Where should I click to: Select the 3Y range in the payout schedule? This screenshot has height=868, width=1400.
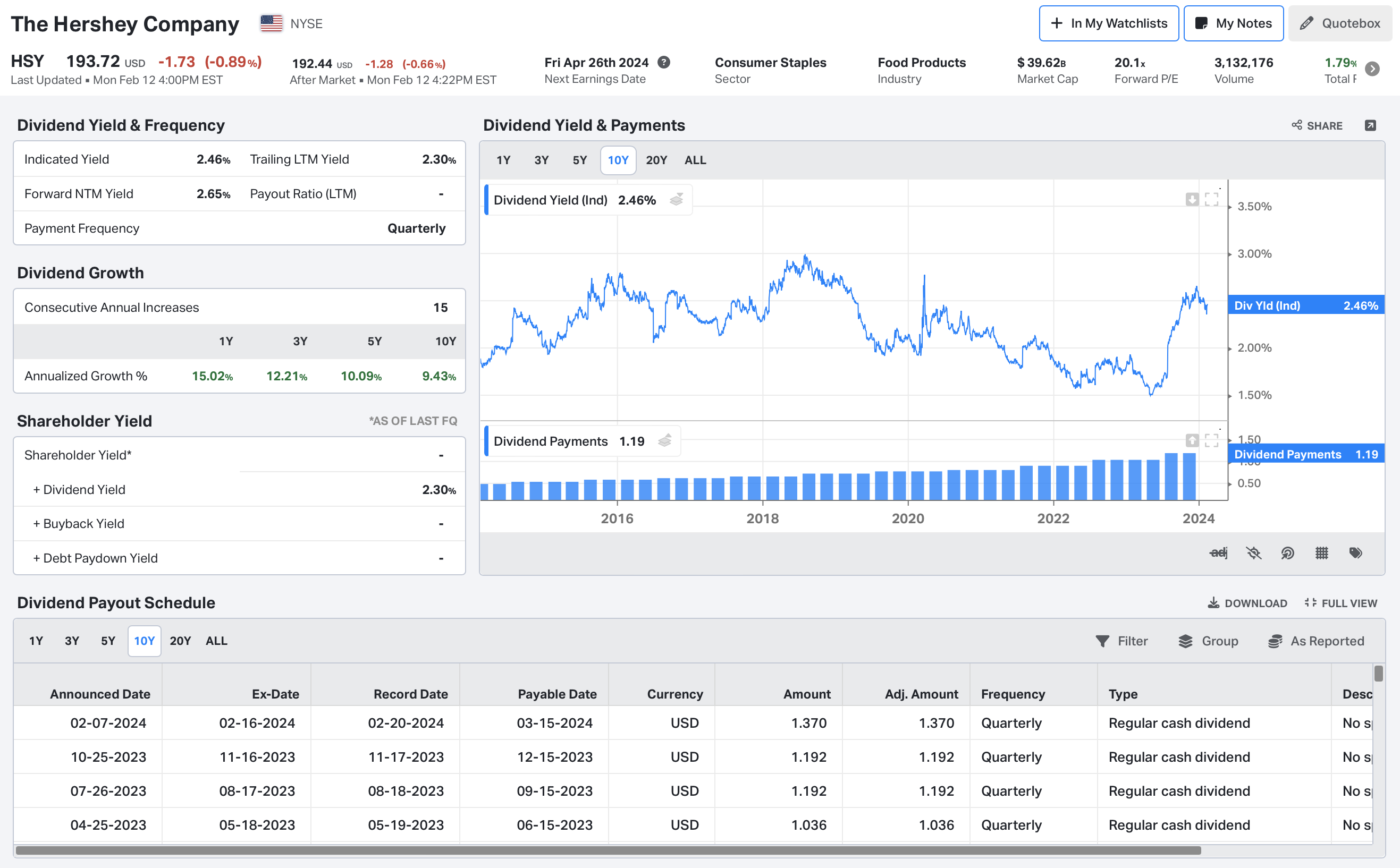point(72,641)
